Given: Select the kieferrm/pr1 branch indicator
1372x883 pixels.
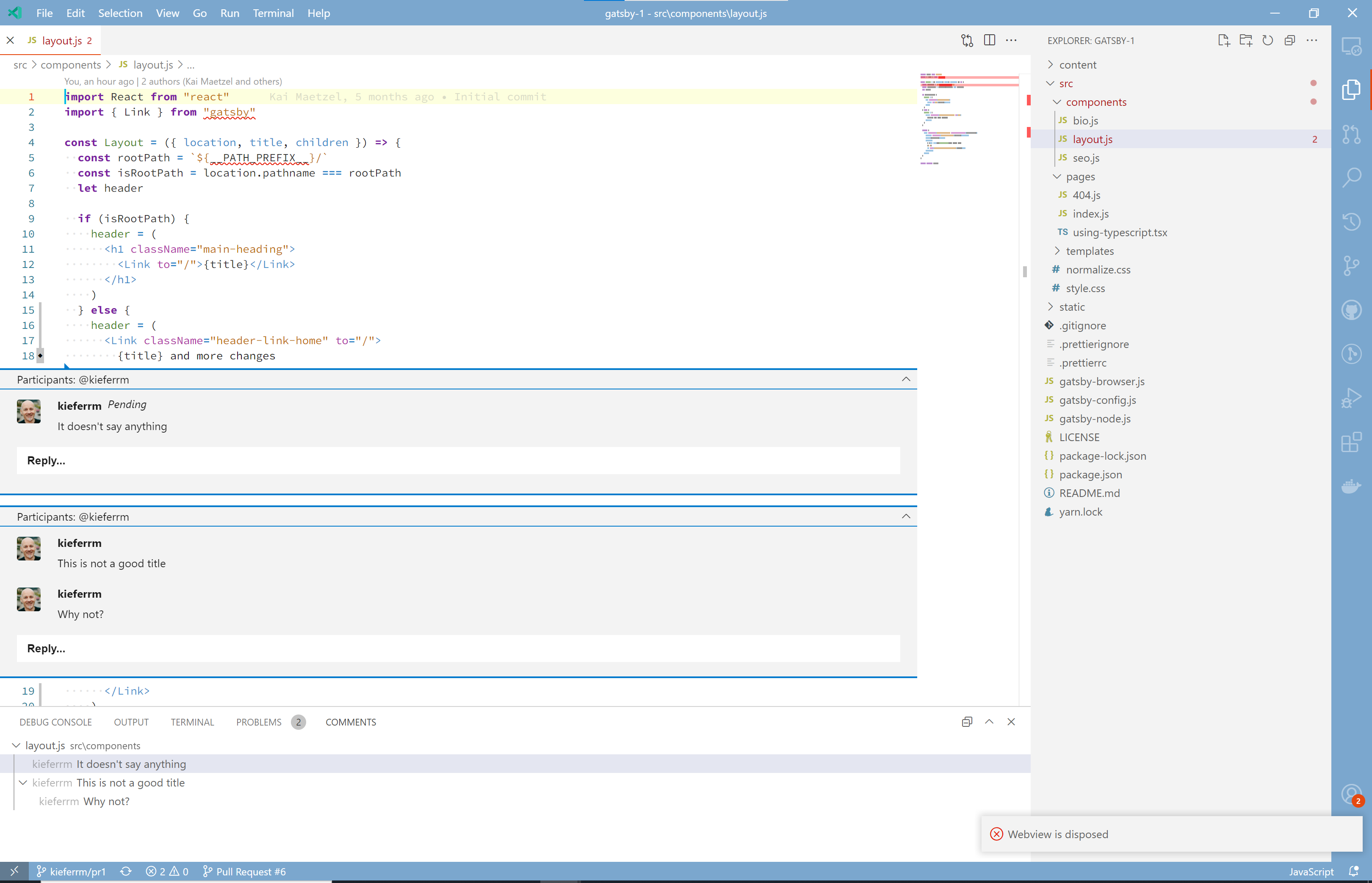Looking at the screenshot, I should (x=77, y=871).
